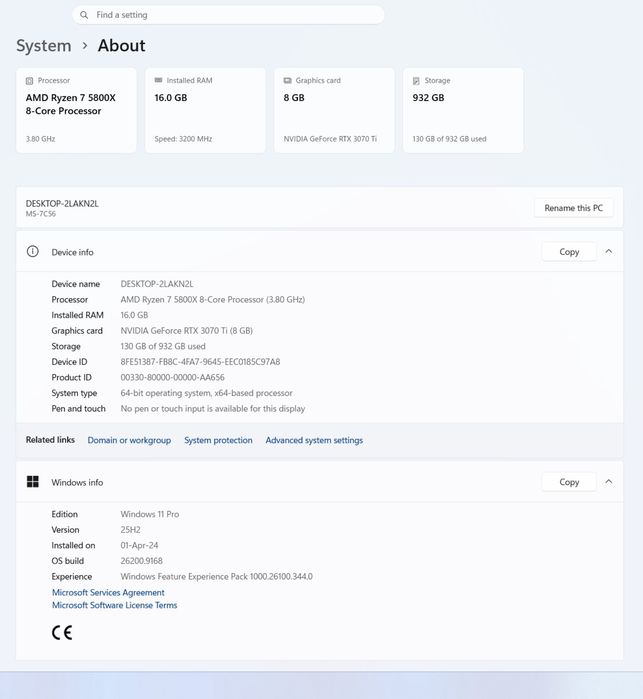Open the Graphics card summary card
The width and height of the screenshot is (643, 699).
click(x=334, y=110)
